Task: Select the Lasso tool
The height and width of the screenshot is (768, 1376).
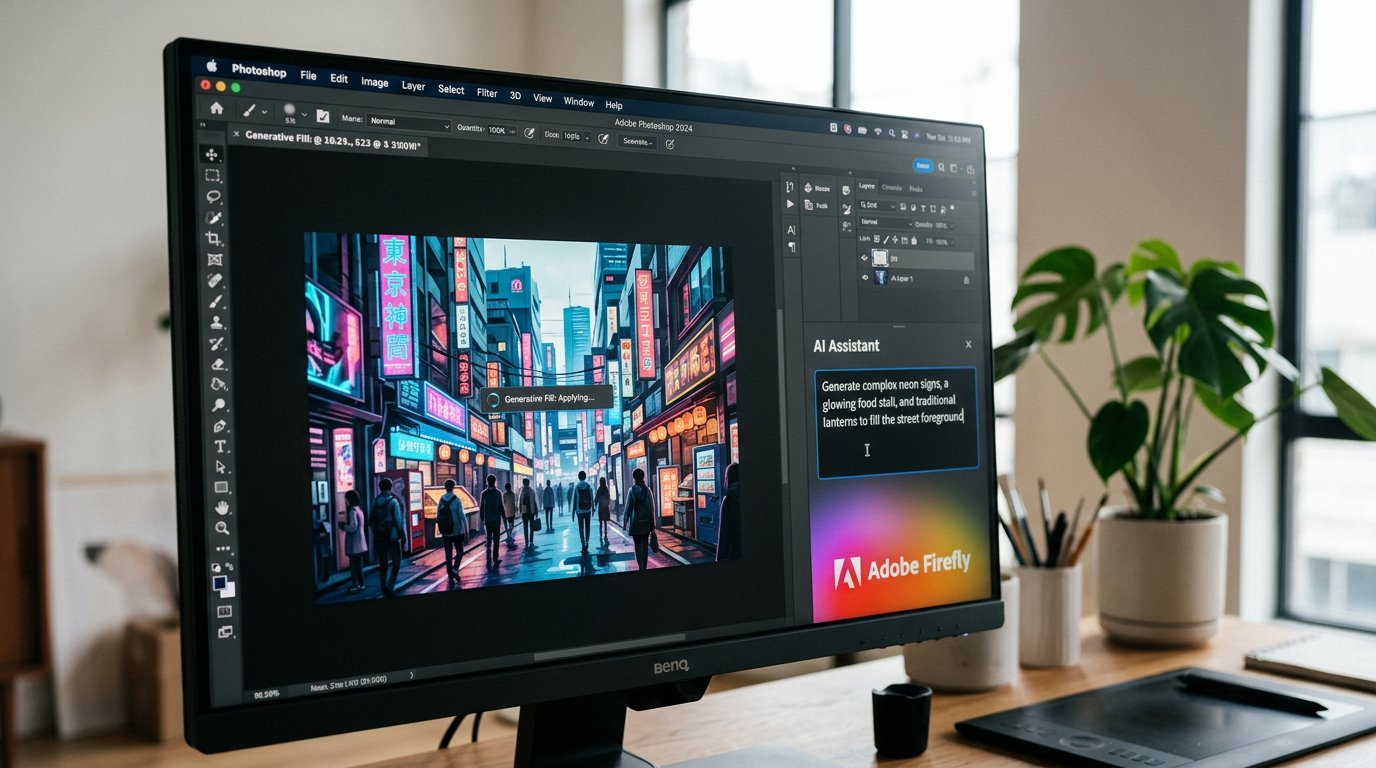Action: [x=213, y=196]
